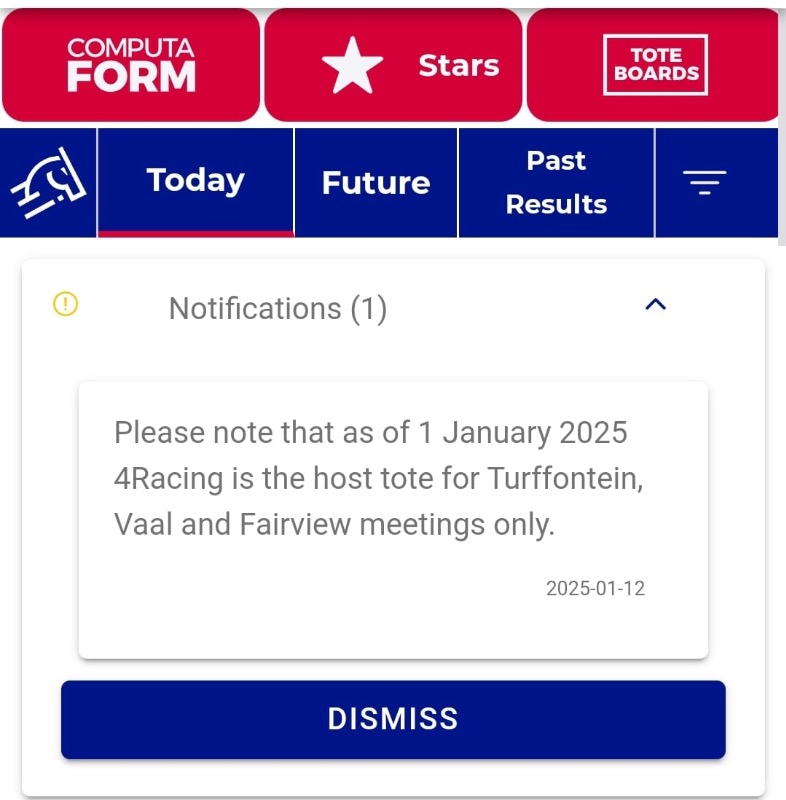Tap the word BOARDS in the red button
This screenshot has width=786, height=800.
pyautogui.click(x=656, y=74)
